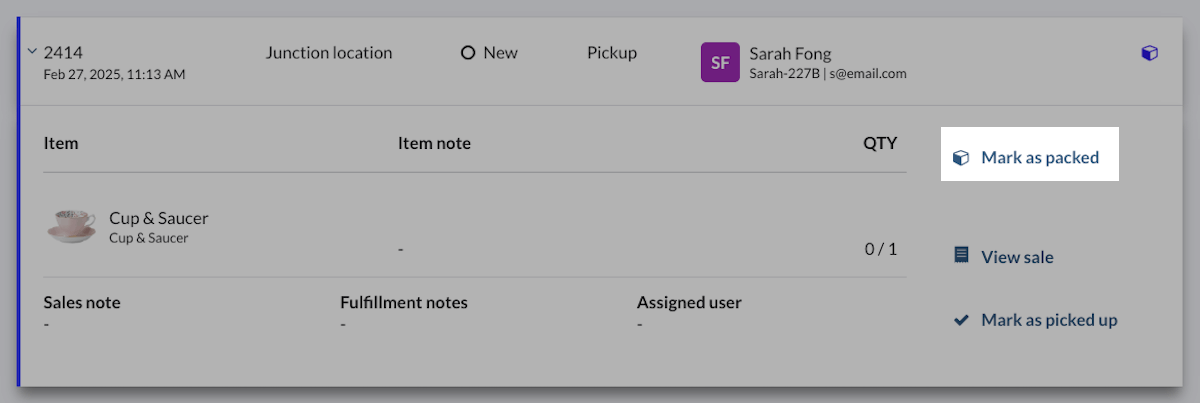Open the View sale link

click(x=1017, y=257)
